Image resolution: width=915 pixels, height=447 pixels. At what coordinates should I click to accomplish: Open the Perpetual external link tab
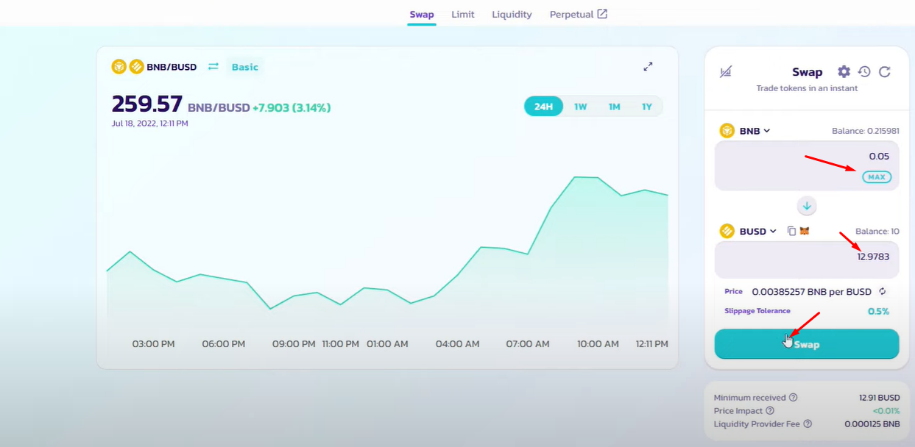(578, 15)
